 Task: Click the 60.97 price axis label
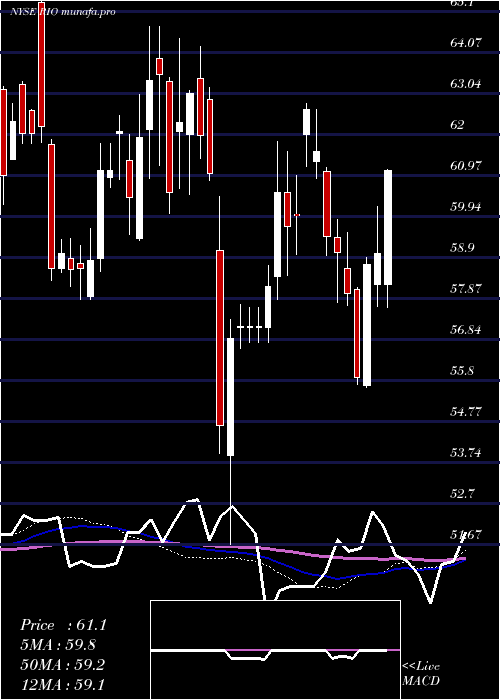click(466, 166)
